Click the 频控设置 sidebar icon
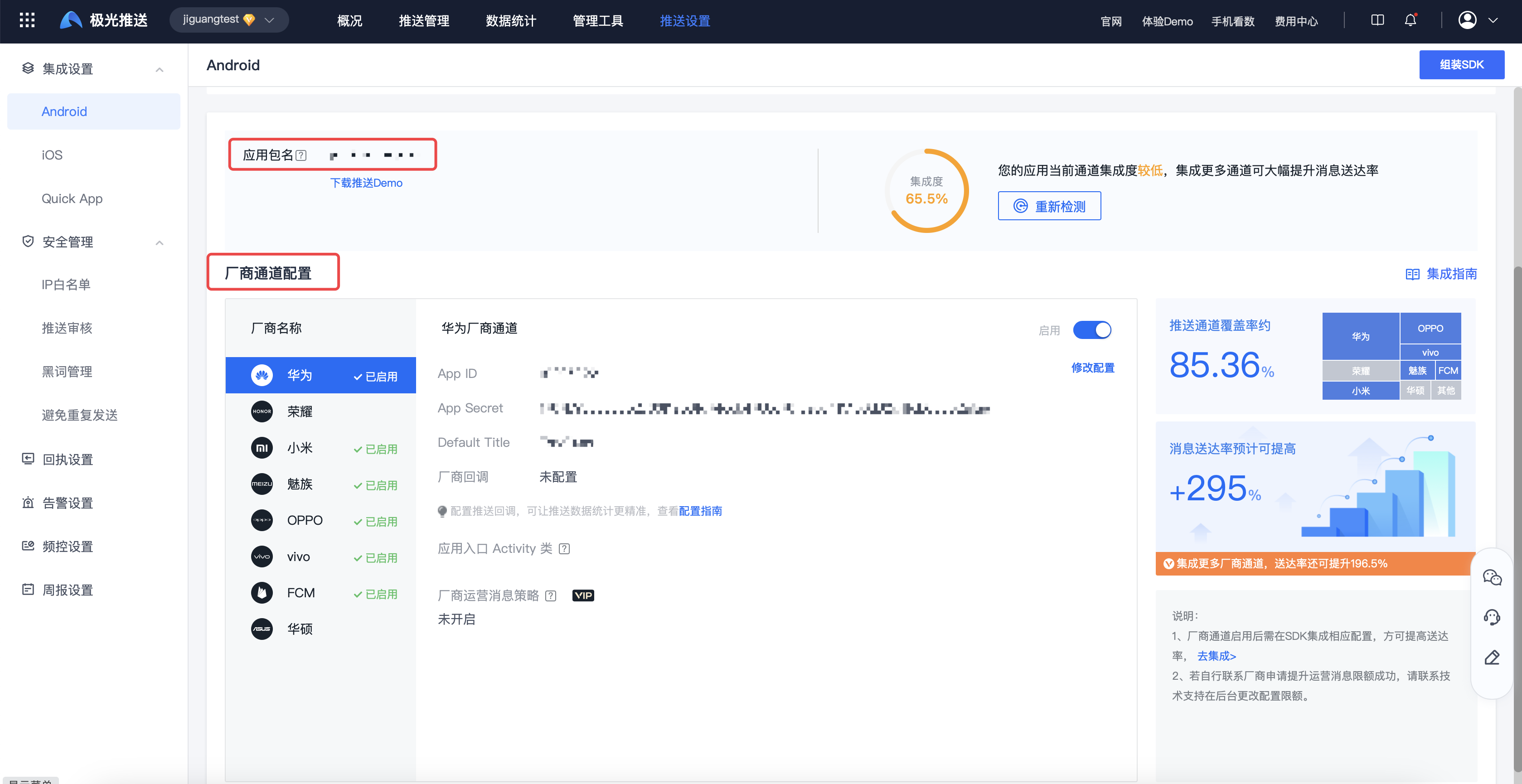Viewport: 1522px width, 784px height. click(28, 545)
